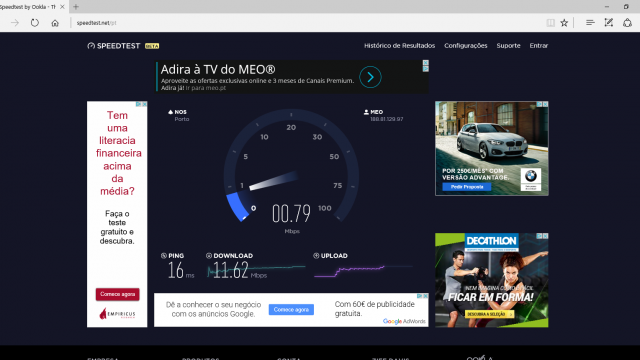Click Entrar to sign in

click(x=539, y=46)
